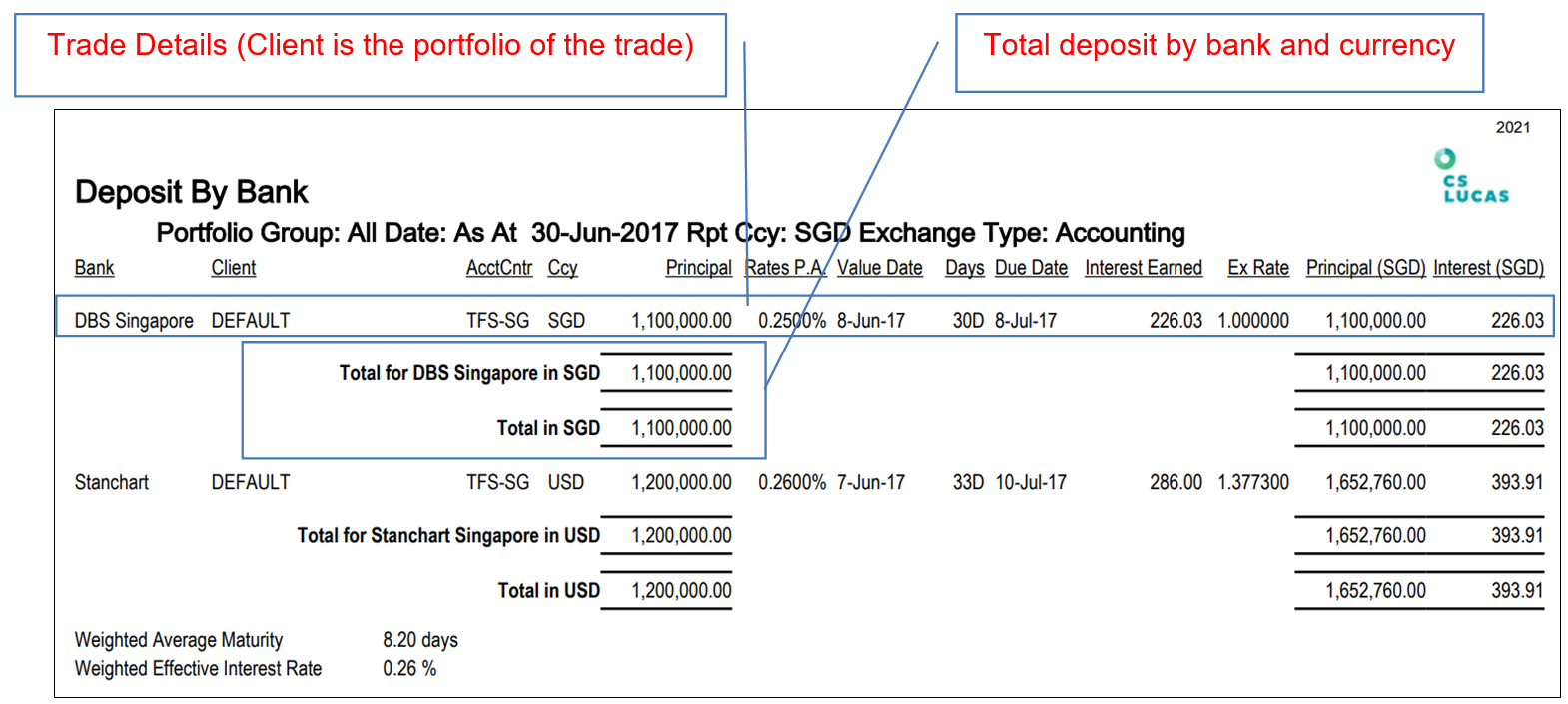Click the Principal (SGD) column header
The width and height of the screenshot is (1568, 704).
click(1365, 268)
